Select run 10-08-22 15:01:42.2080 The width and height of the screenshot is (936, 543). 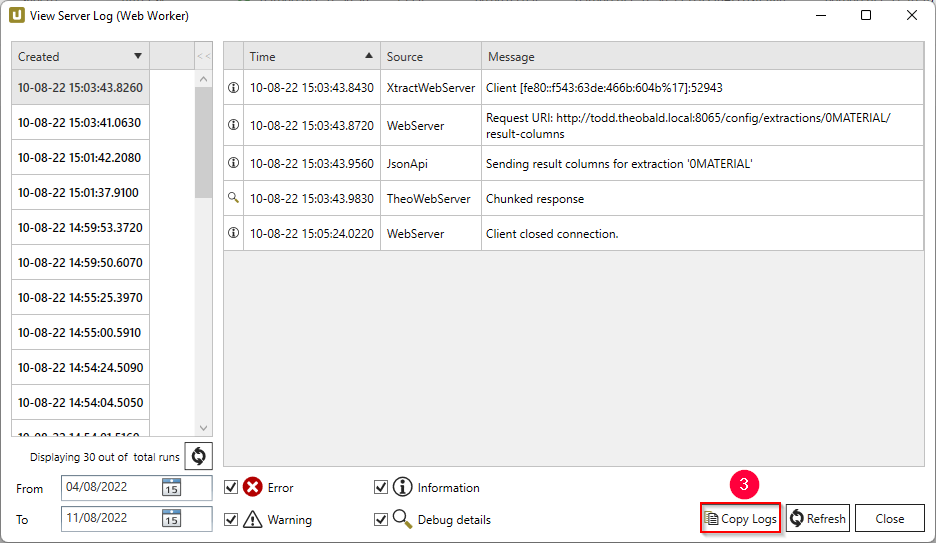(x=80, y=158)
